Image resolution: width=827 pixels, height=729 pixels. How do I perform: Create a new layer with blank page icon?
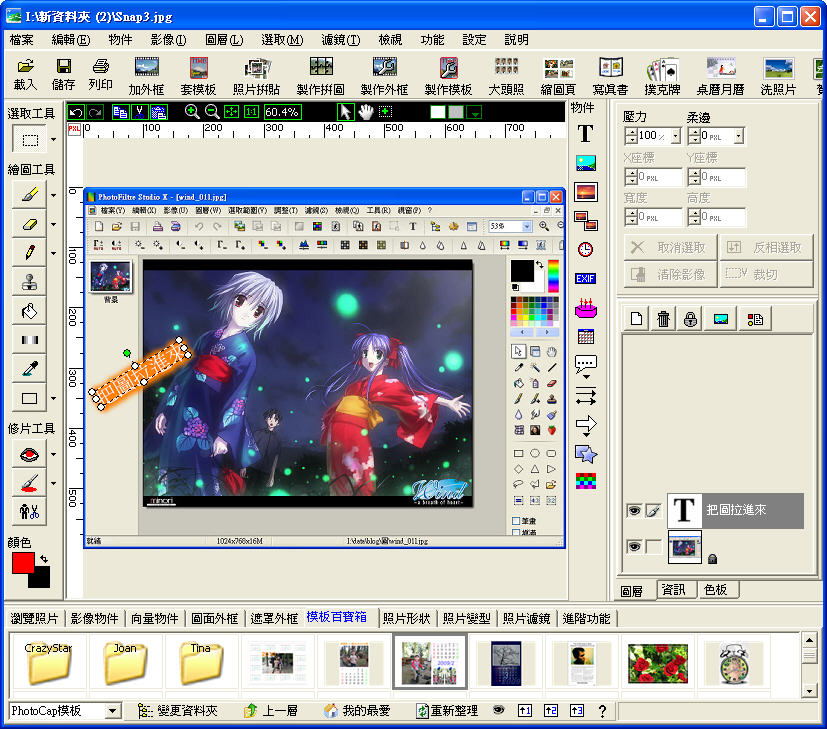pos(637,319)
